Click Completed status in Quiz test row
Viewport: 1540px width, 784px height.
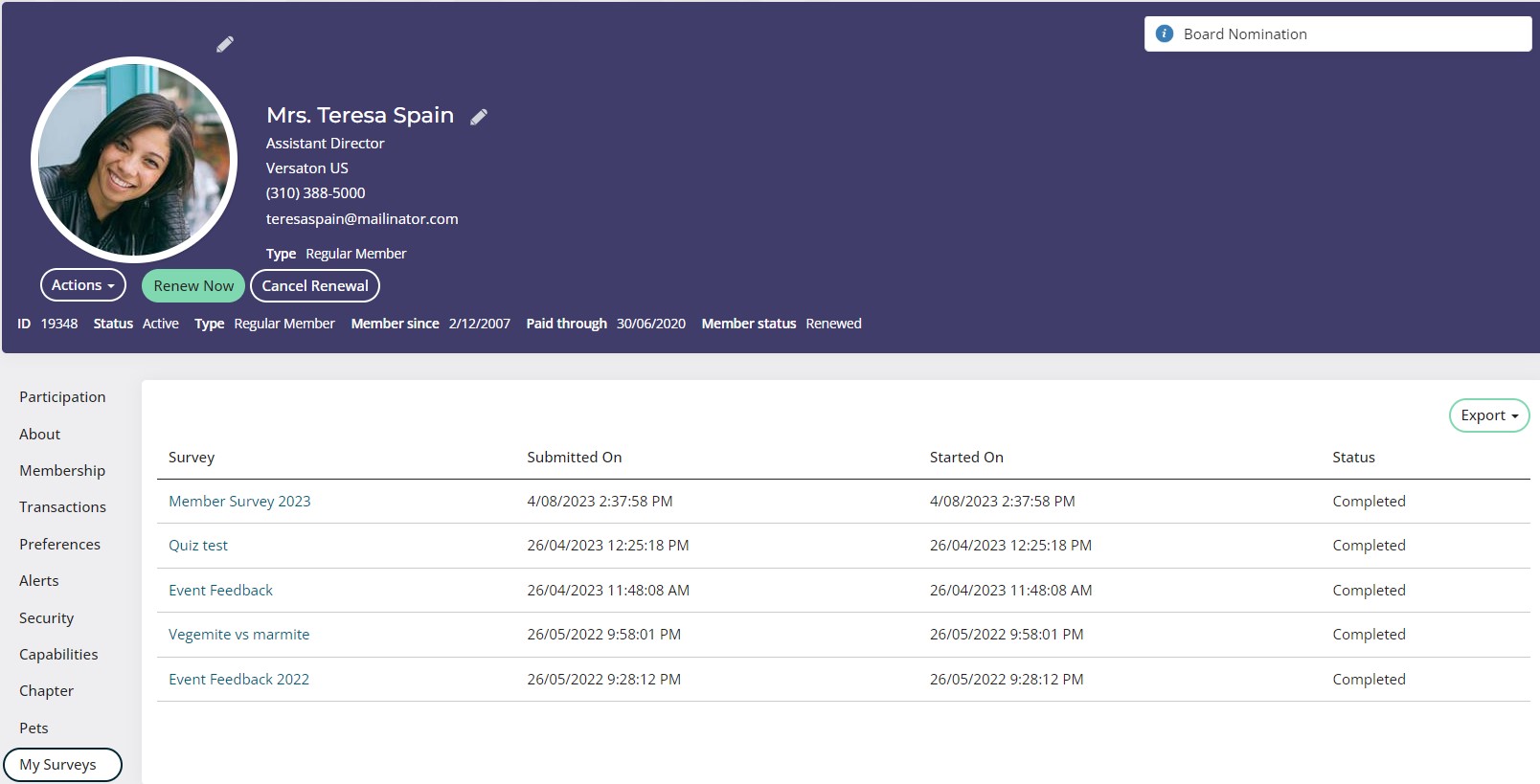click(1369, 545)
